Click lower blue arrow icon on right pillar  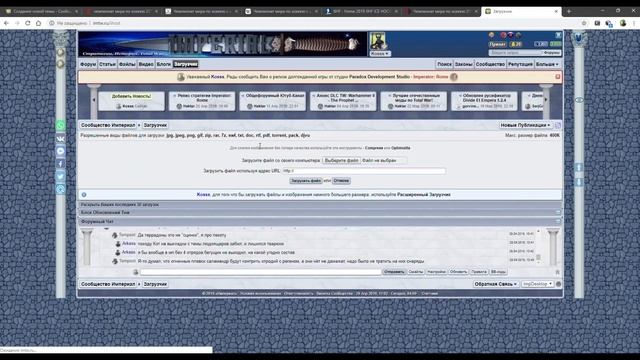579,182
